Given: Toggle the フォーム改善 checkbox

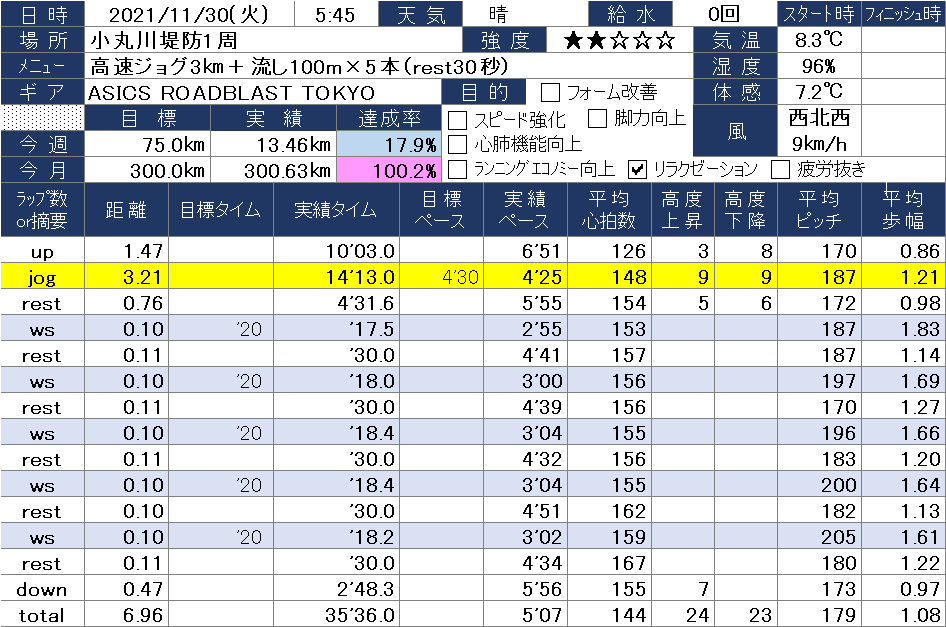Looking at the screenshot, I should pos(550,93).
